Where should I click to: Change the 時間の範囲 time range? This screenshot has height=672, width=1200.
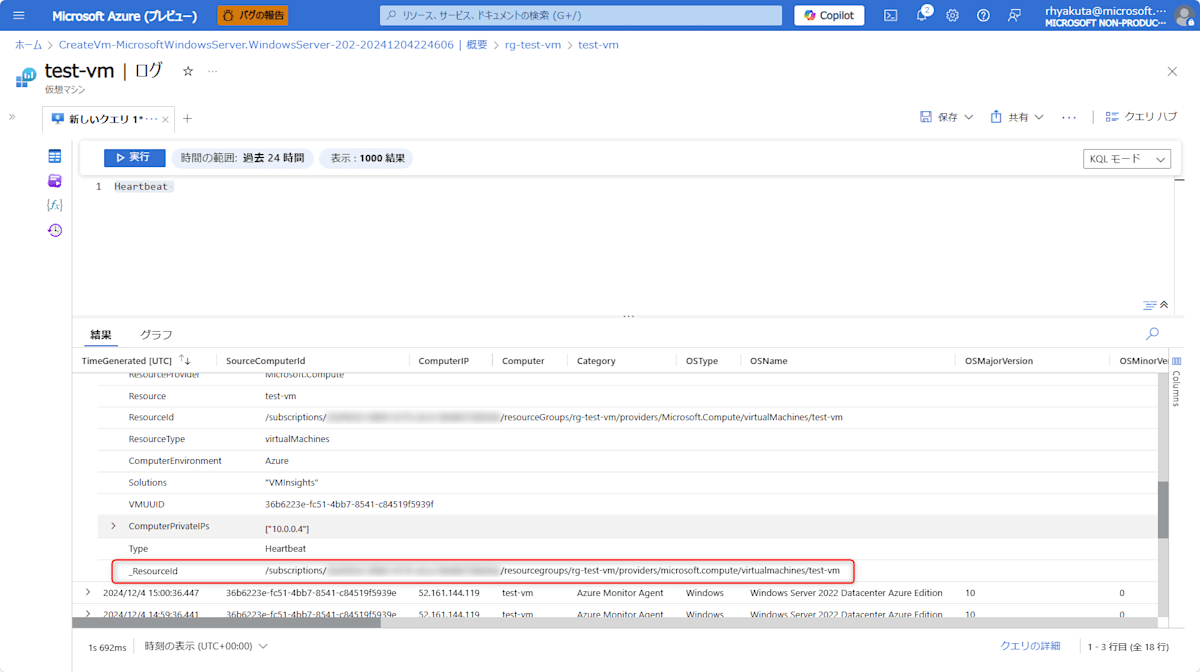[x=243, y=158]
